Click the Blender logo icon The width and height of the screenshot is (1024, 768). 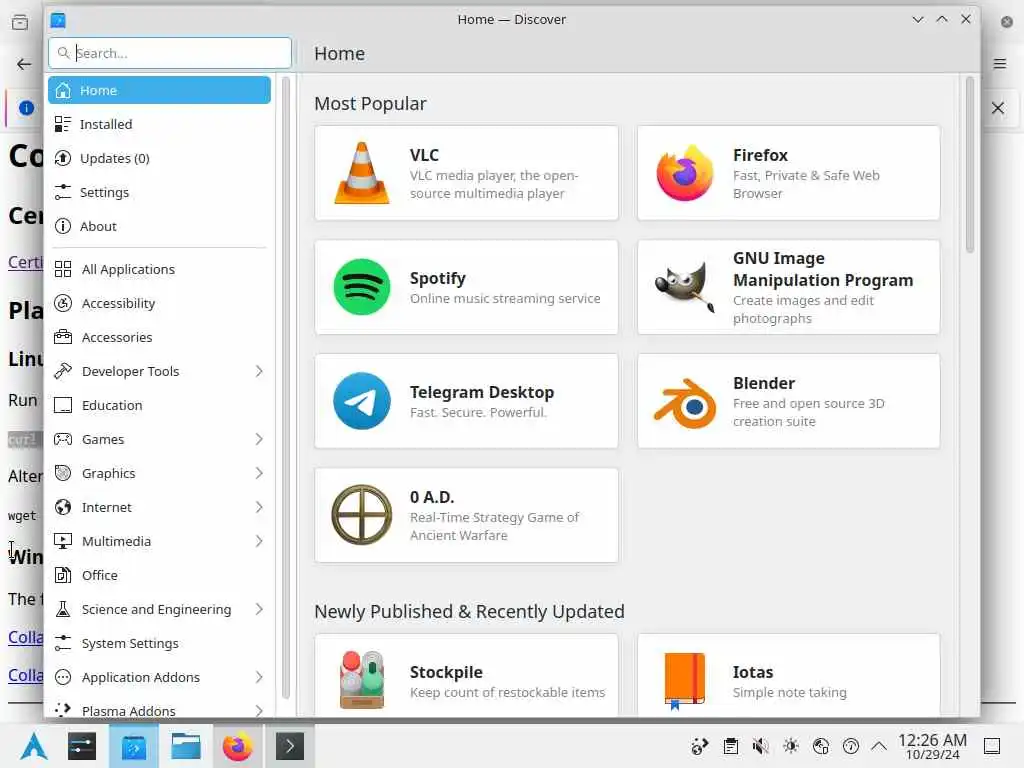tap(684, 403)
